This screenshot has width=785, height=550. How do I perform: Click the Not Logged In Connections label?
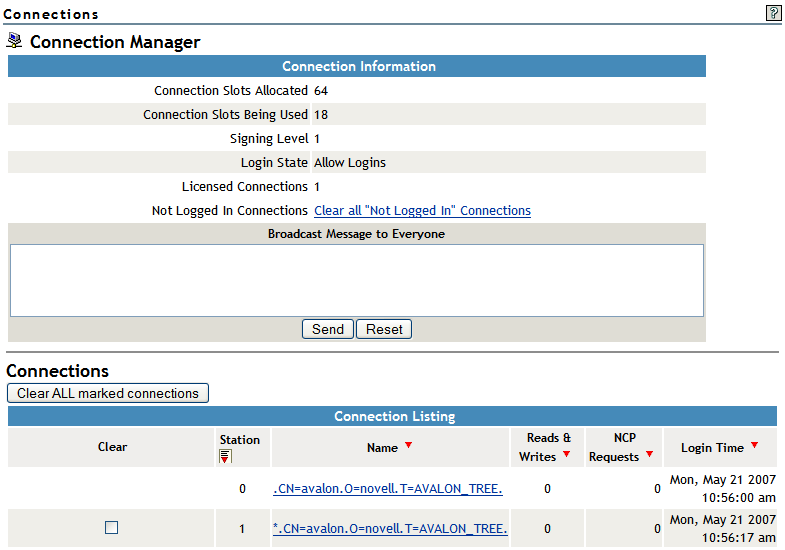[230, 211]
